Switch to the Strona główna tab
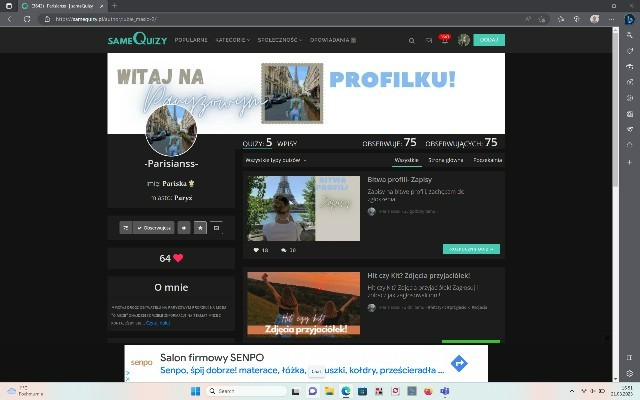This screenshot has height=400, width=640. click(x=446, y=160)
